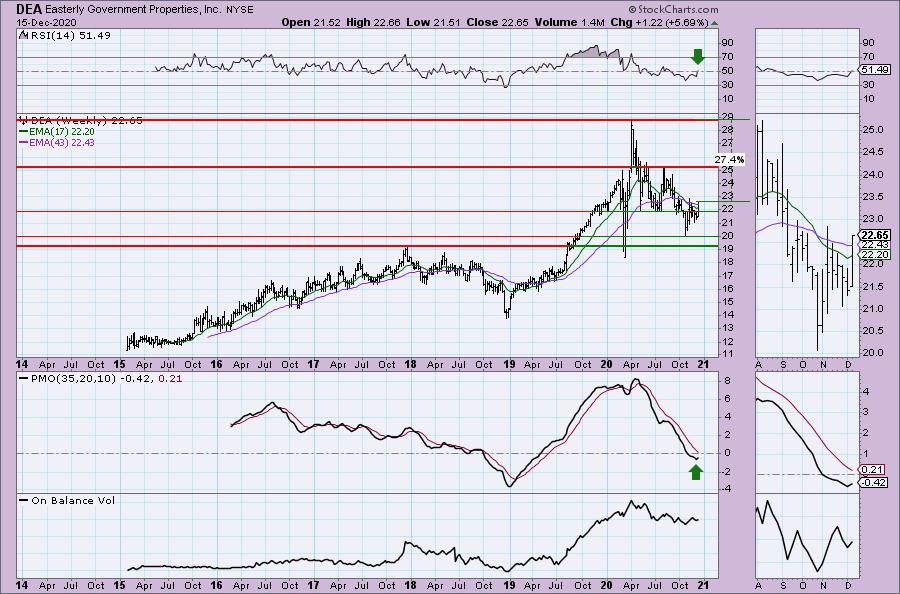Select the black PMO legend line marker
The image size is (900, 594).
[24, 379]
